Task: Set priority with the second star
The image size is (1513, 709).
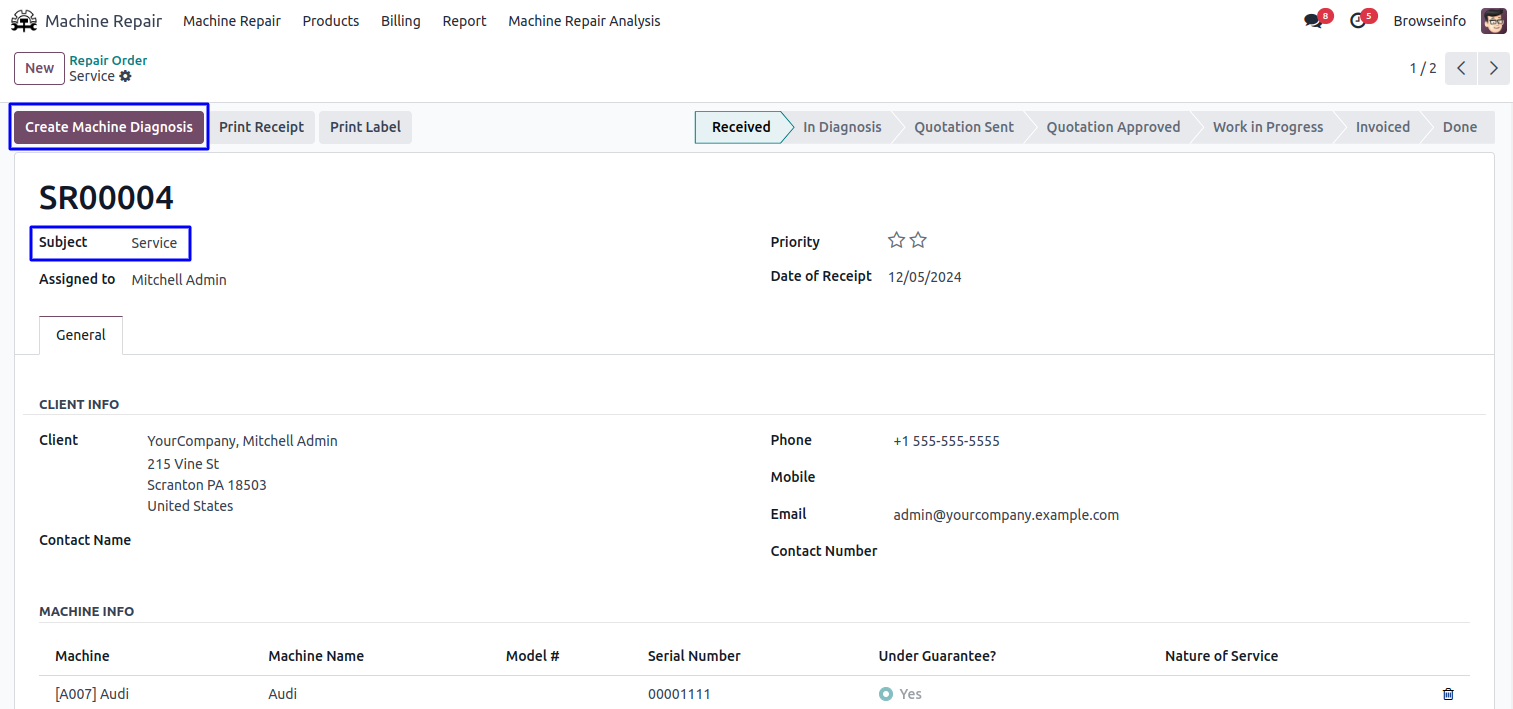Action: (x=918, y=241)
